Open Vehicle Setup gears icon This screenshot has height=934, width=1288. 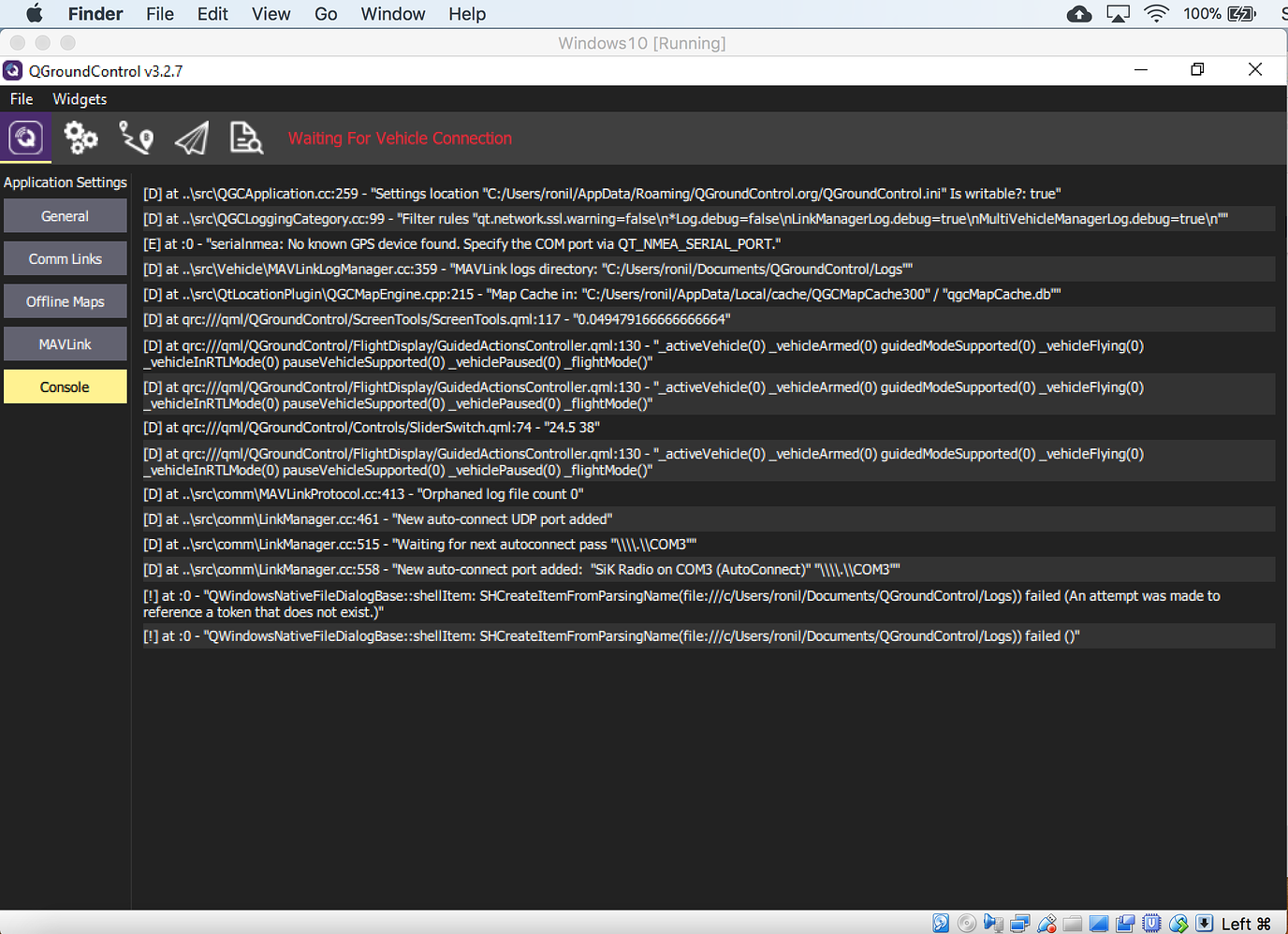tap(80, 139)
